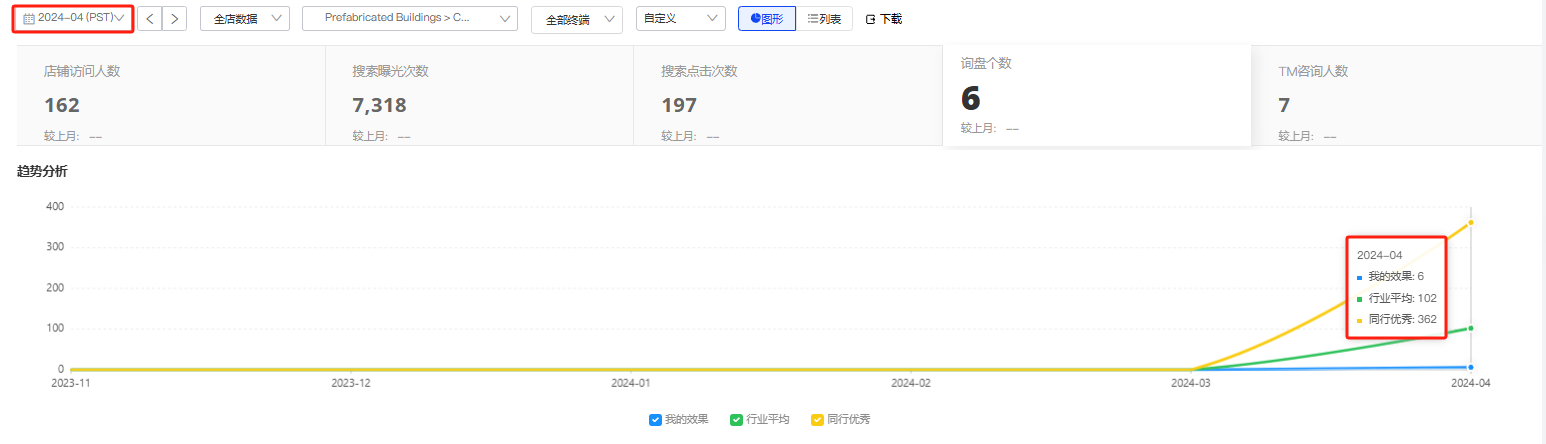1546x444 pixels.
Task: Uncheck the 行业平均 legend checkbox
Action: pyautogui.click(x=736, y=420)
